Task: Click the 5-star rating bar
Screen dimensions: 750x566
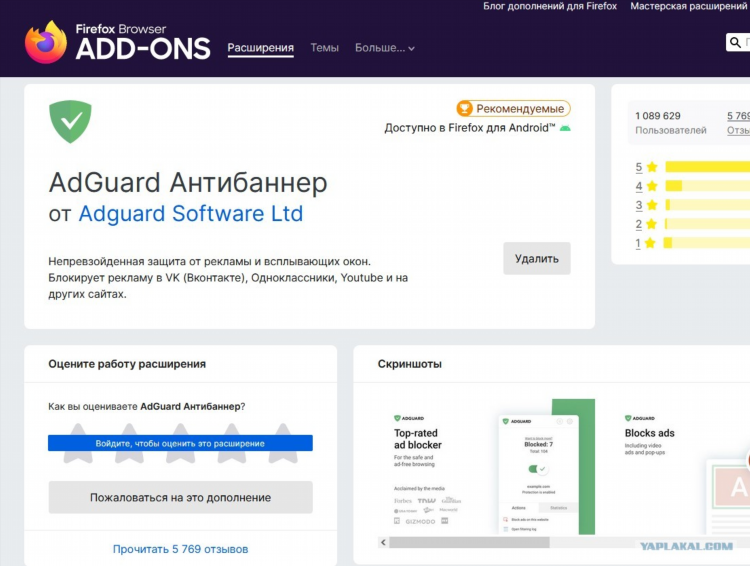Action: [x=707, y=166]
